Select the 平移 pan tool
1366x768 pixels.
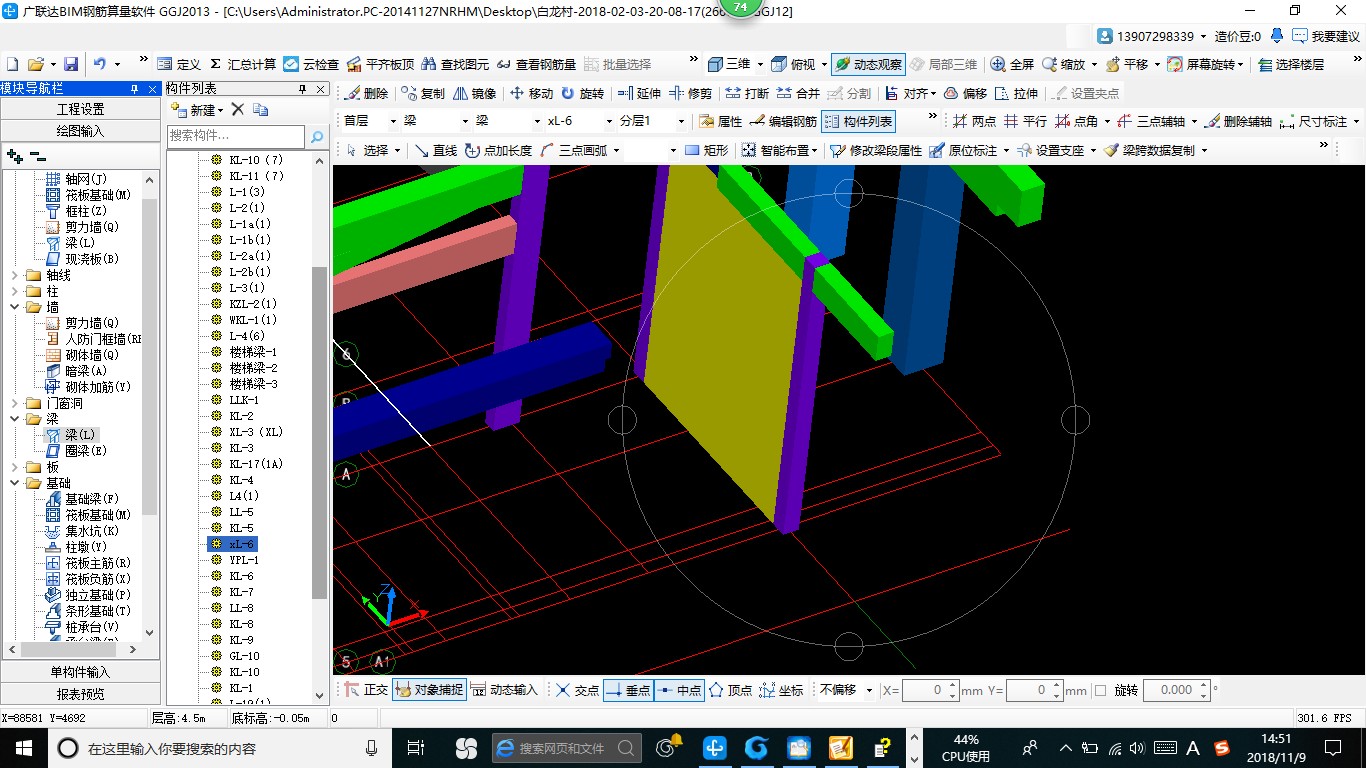(x=1127, y=64)
